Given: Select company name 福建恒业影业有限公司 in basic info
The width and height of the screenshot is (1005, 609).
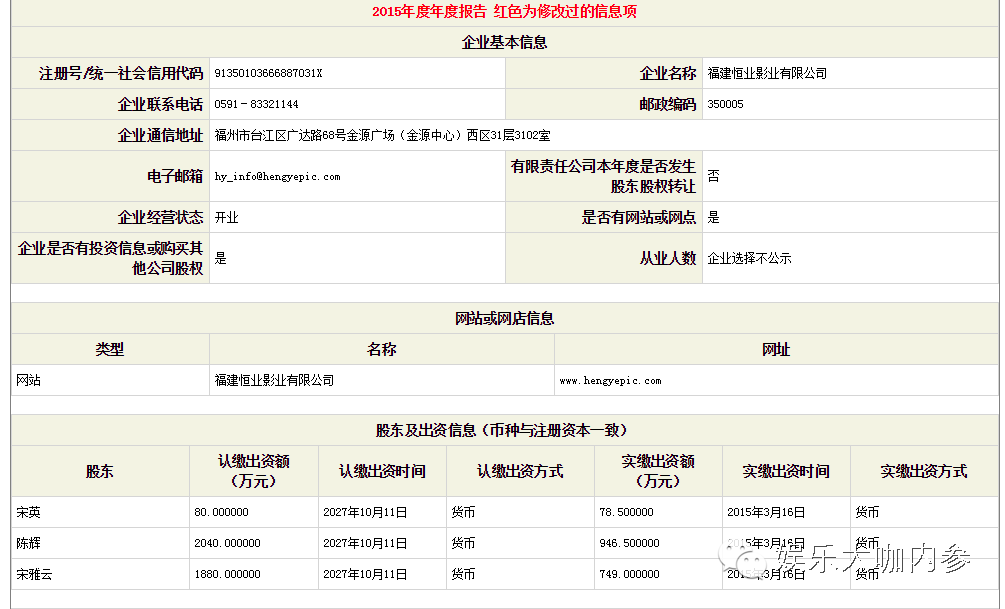Looking at the screenshot, I should coord(767,73).
